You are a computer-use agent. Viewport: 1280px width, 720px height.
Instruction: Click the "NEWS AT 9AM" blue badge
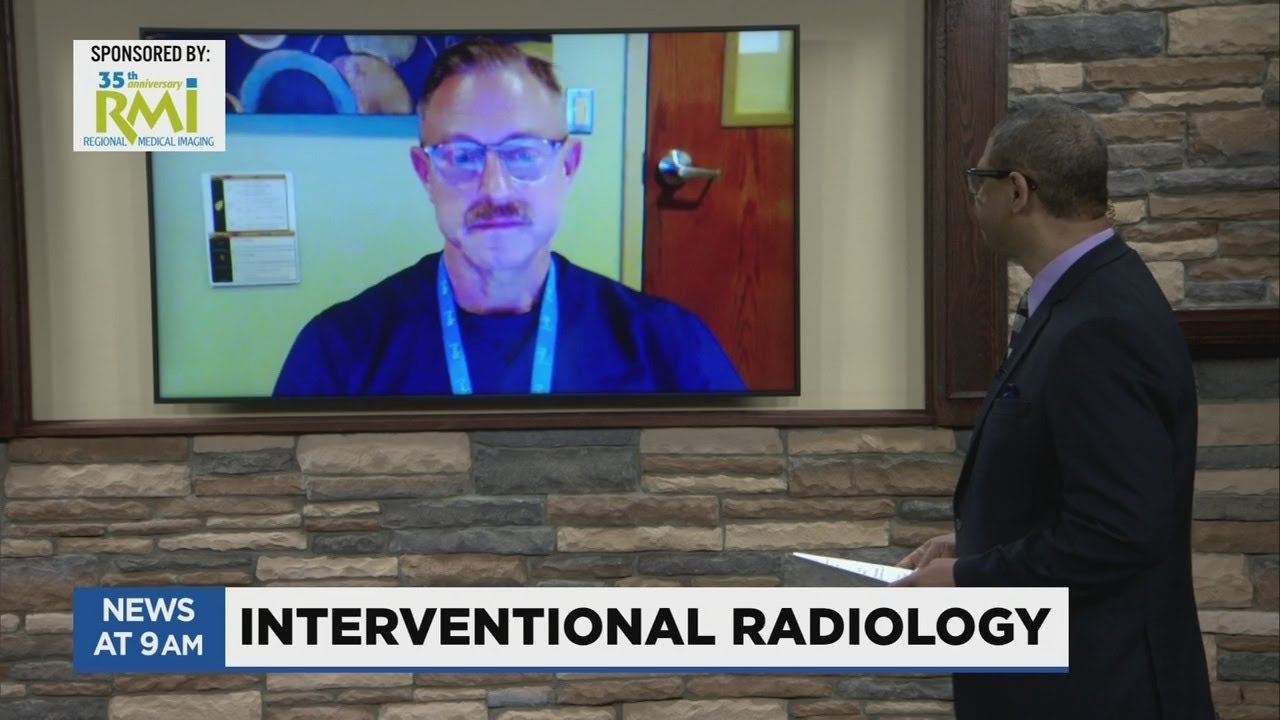click(x=149, y=629)
